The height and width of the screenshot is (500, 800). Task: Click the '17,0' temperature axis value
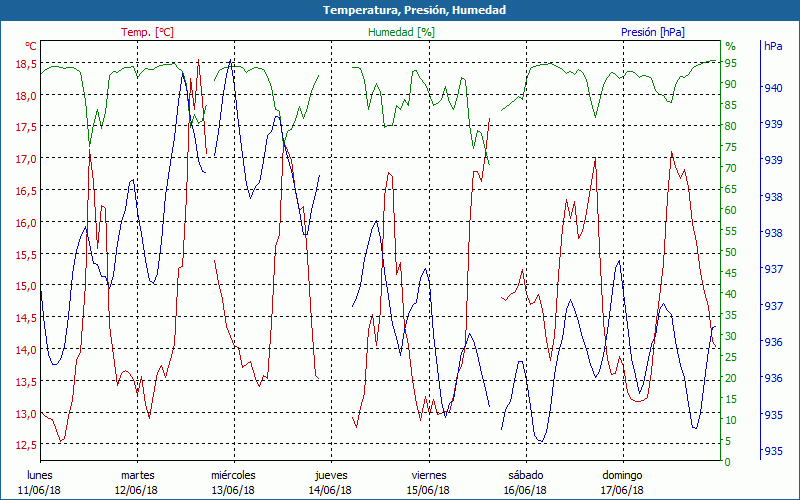(27, 159)
